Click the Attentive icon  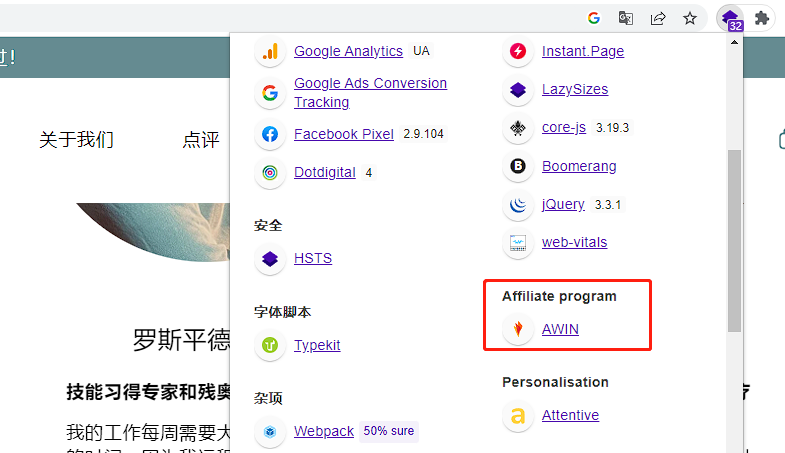point(518,415)
